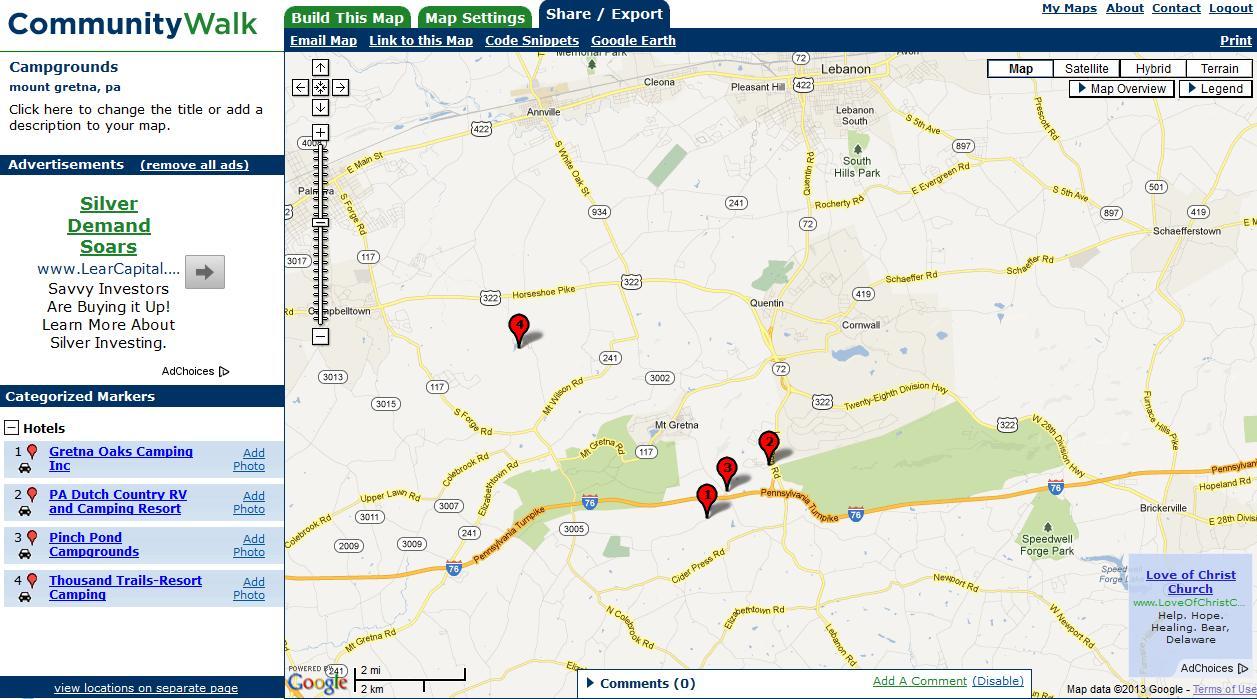Pan the map right with arrow button
This screenshot has width=1257, height=699.
(340, 88)
